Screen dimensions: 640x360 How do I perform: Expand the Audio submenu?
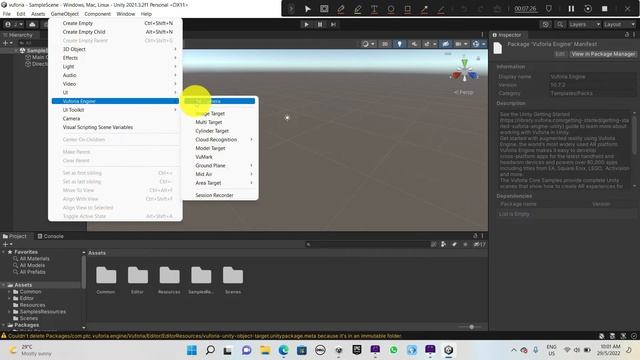click(x=115, y=75)
